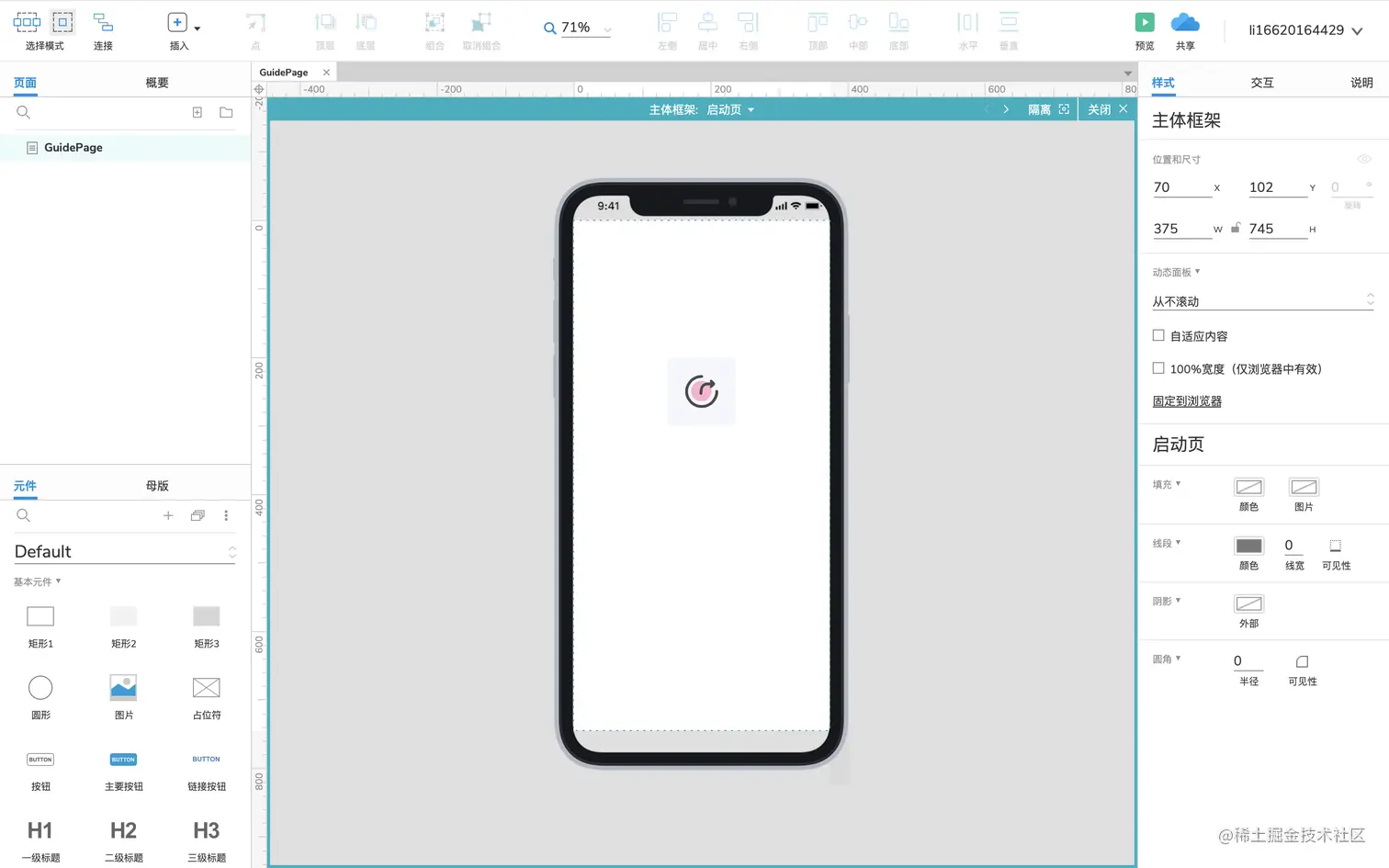This screenshot has height=868, width=1389.
Task: Switch to the 说明 notes tab
Action: (x=1361, y=83)
